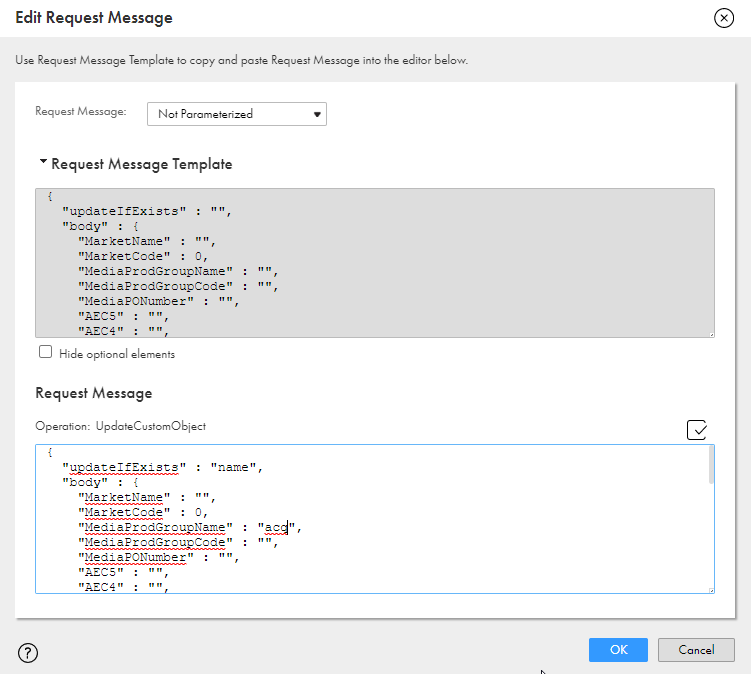Image resolution: width=751 pixels, height=674 pixels.
Task: Click the "body" line in the template box
Action: 100,226
